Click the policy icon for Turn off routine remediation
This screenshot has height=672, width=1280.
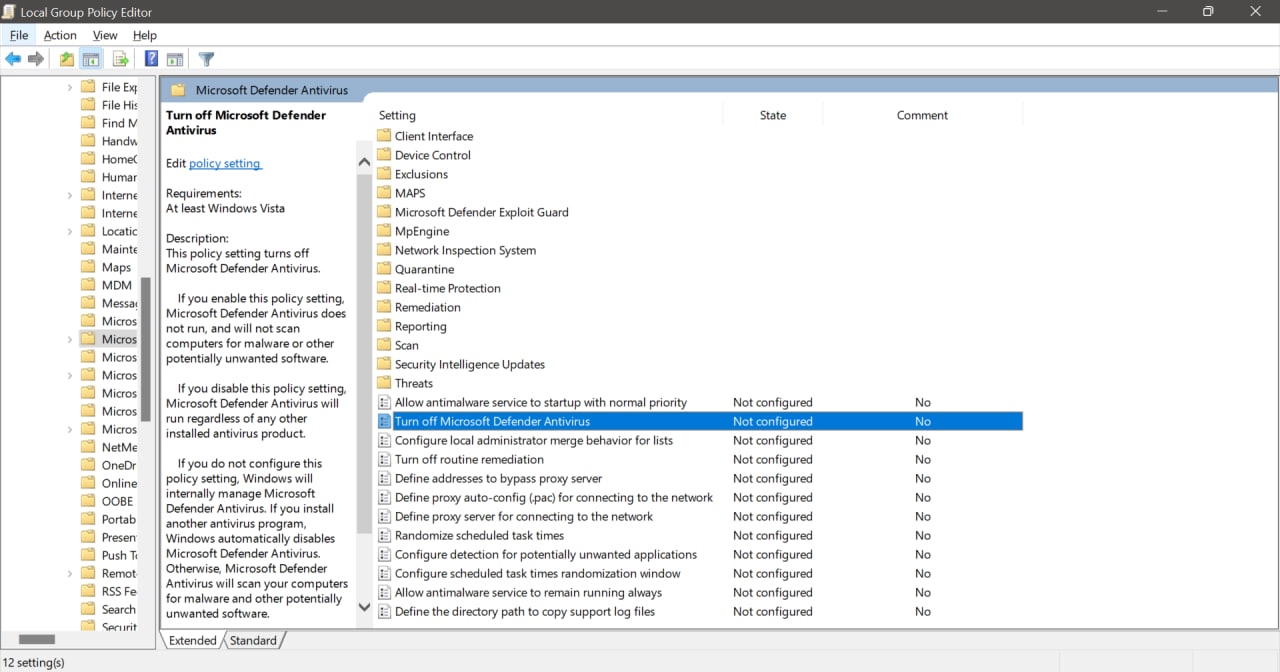[384, 459]
